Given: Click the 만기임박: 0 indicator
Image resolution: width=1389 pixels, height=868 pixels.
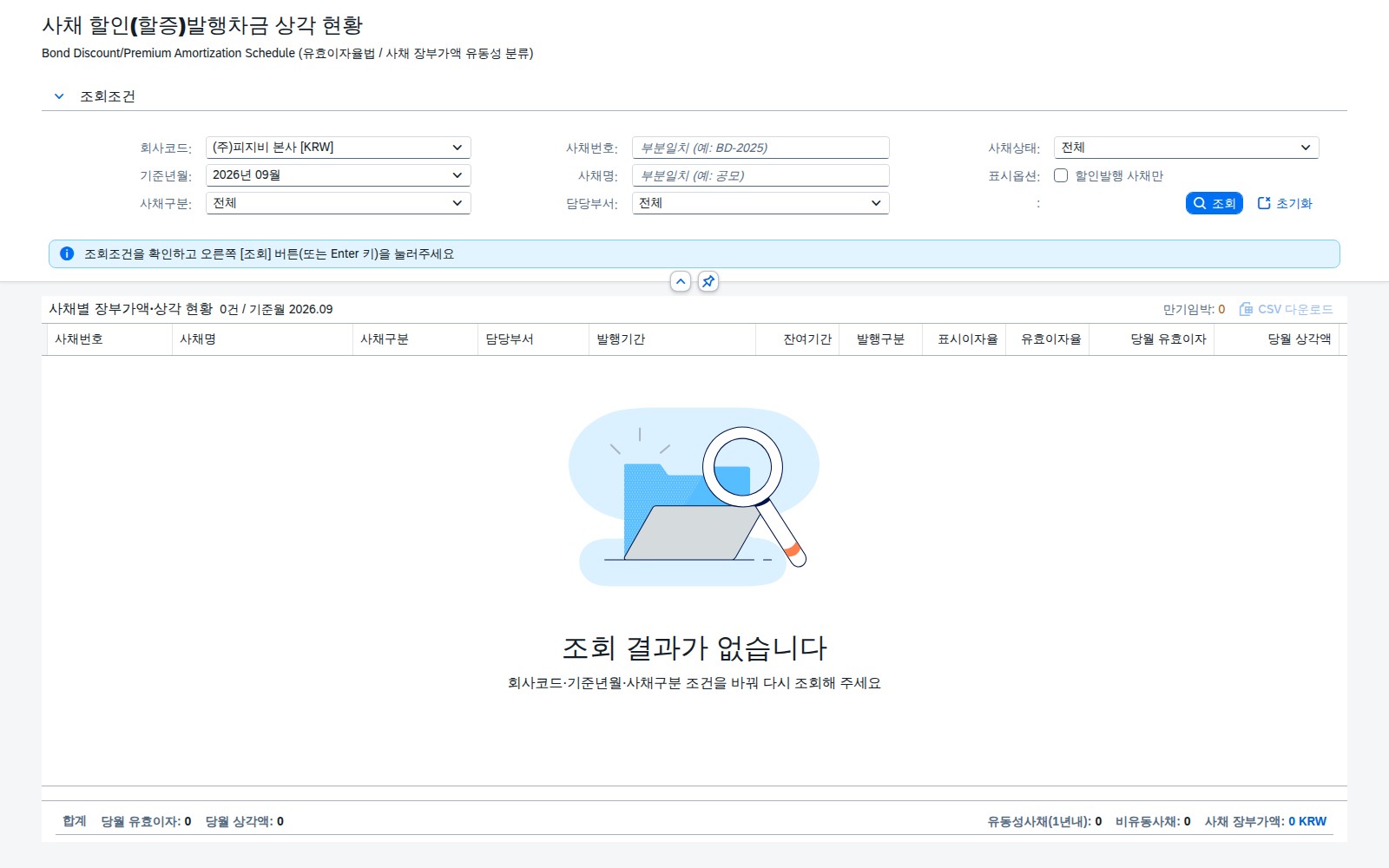Looking at the screenshot, I should pyautogui.click(x=1194, y=309).
